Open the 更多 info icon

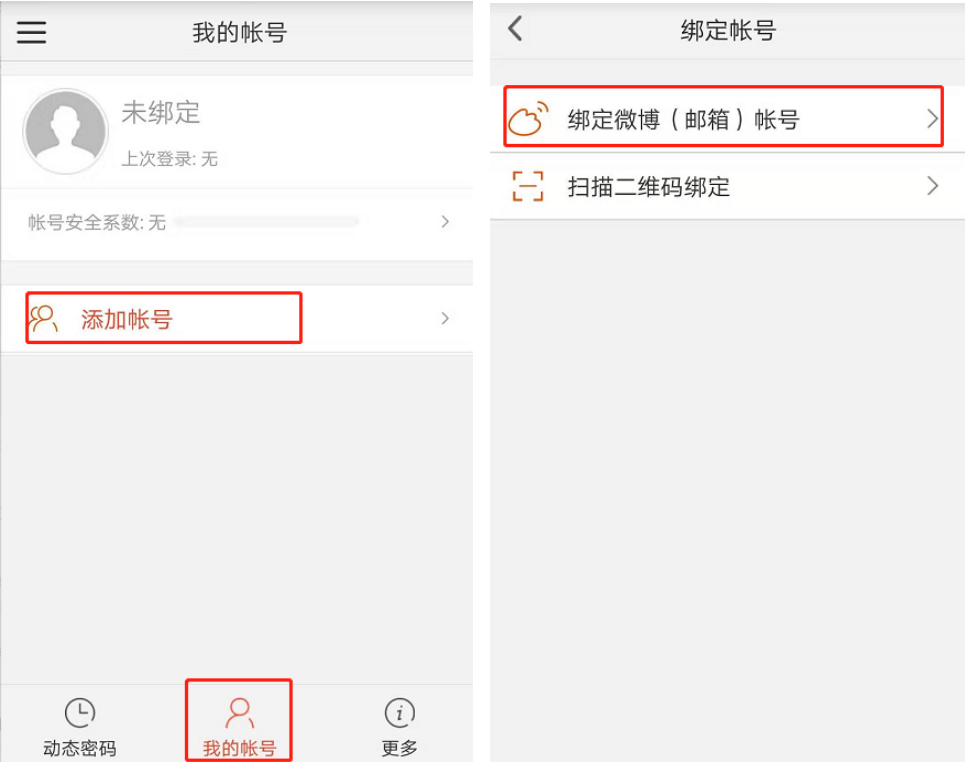coord(399,713)
